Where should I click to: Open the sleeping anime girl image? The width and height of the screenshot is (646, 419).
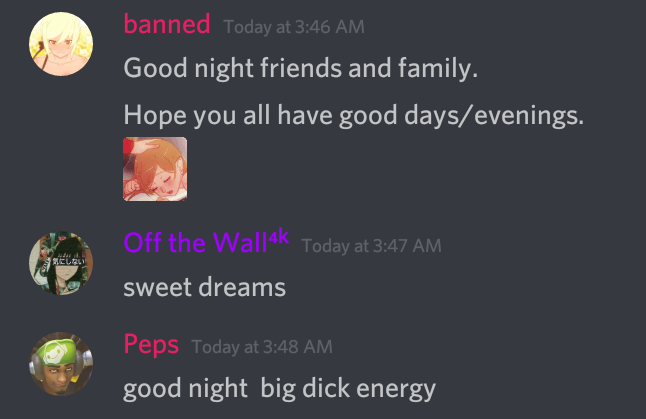pyautogui.click(x=155, y=169)
